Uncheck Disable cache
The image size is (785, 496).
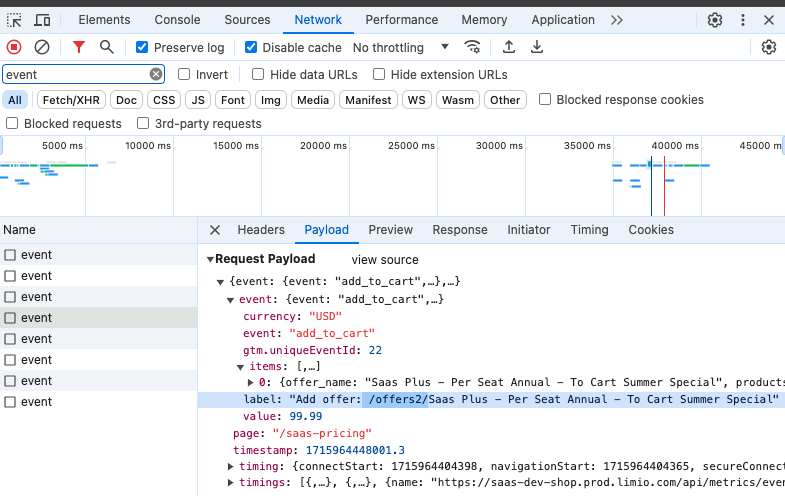click(x=251, y=48)
